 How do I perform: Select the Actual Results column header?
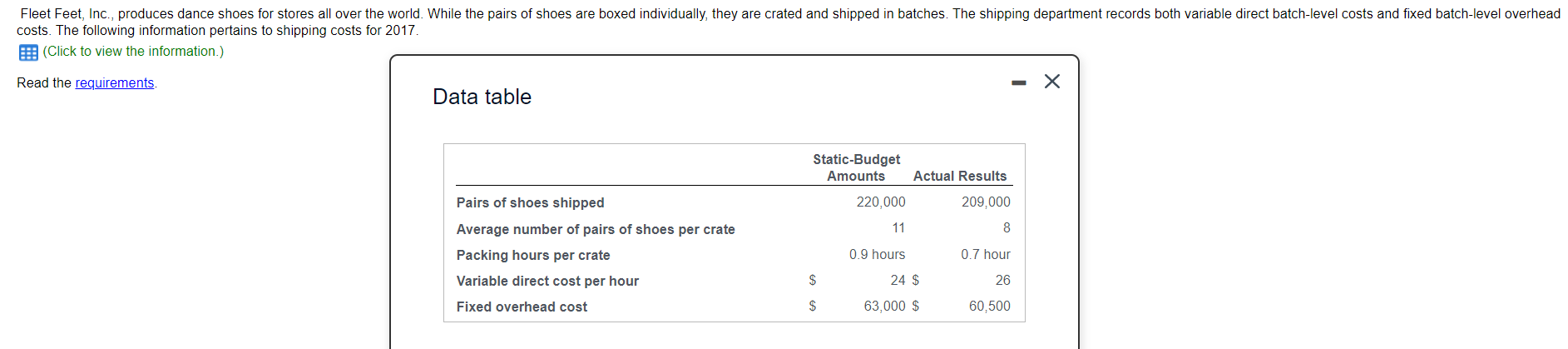959,177
